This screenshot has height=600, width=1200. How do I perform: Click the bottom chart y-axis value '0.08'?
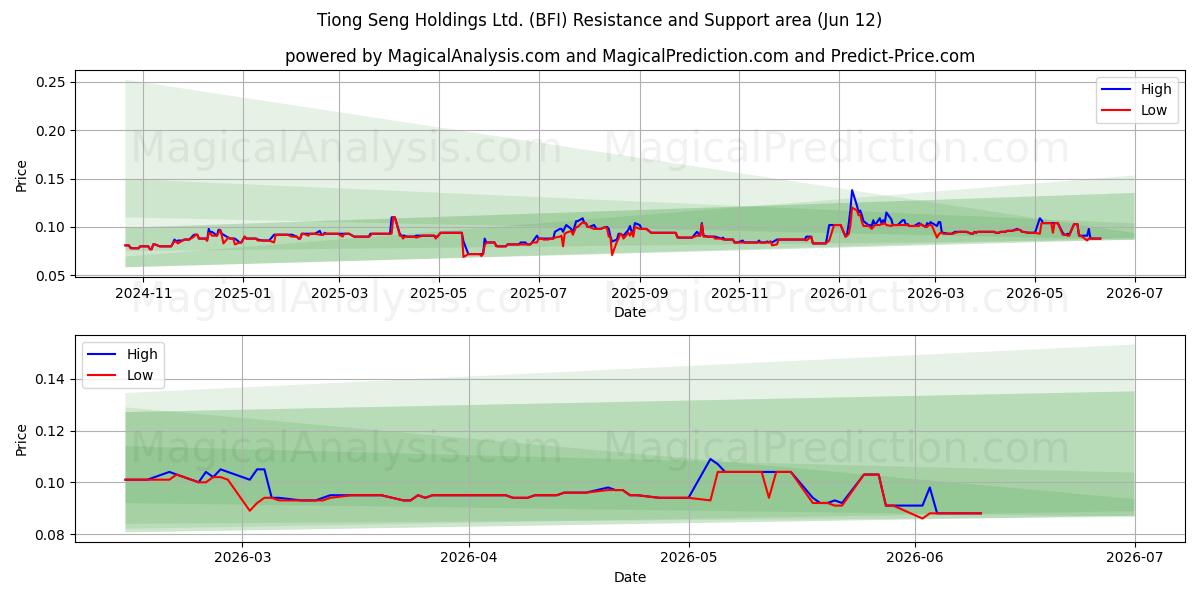tap(51, 535)
